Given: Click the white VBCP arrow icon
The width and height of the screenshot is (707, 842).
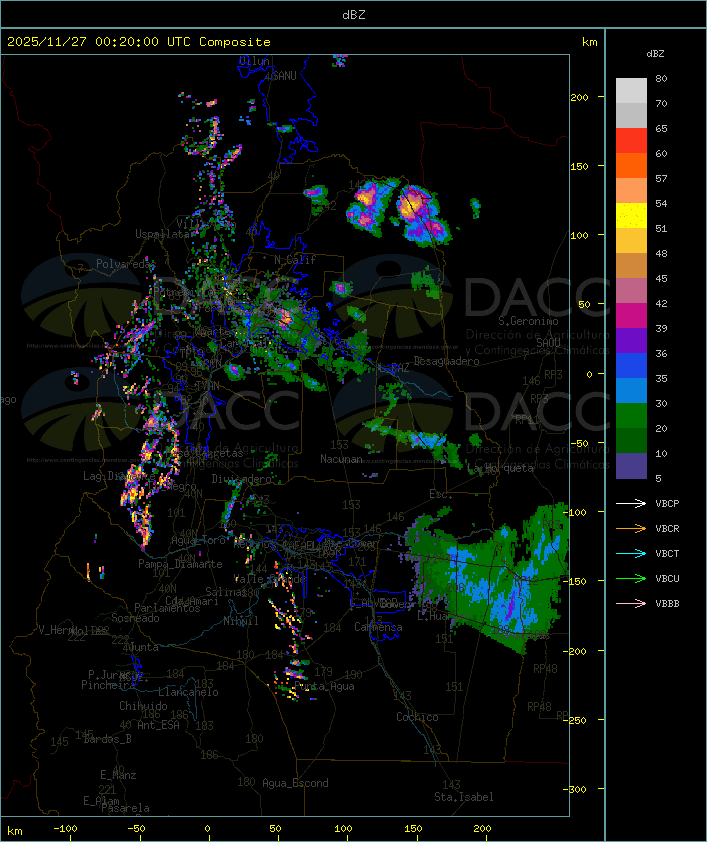Looking at the screenshot, I should coord(631,503).
